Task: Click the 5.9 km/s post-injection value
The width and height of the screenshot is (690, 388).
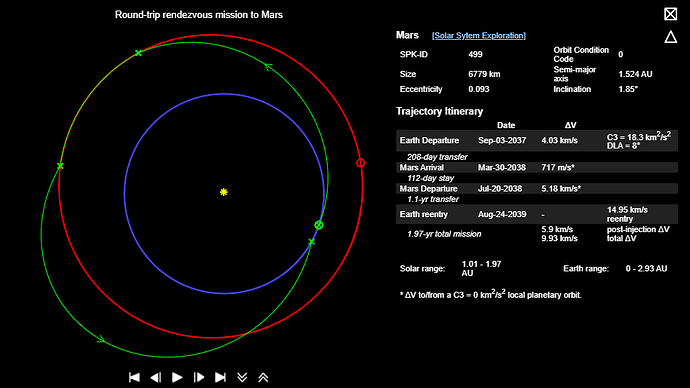Action: point(557,229)
